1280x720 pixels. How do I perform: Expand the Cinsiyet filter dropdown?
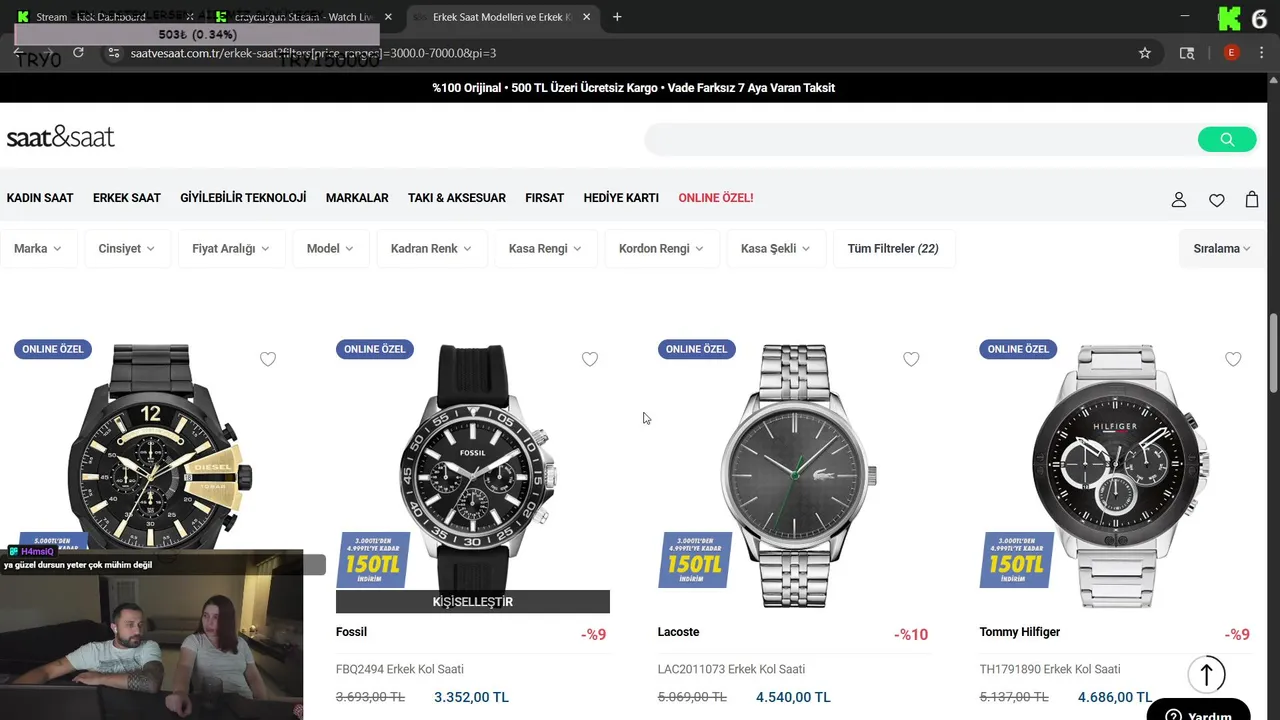click(x=127, y=248)
